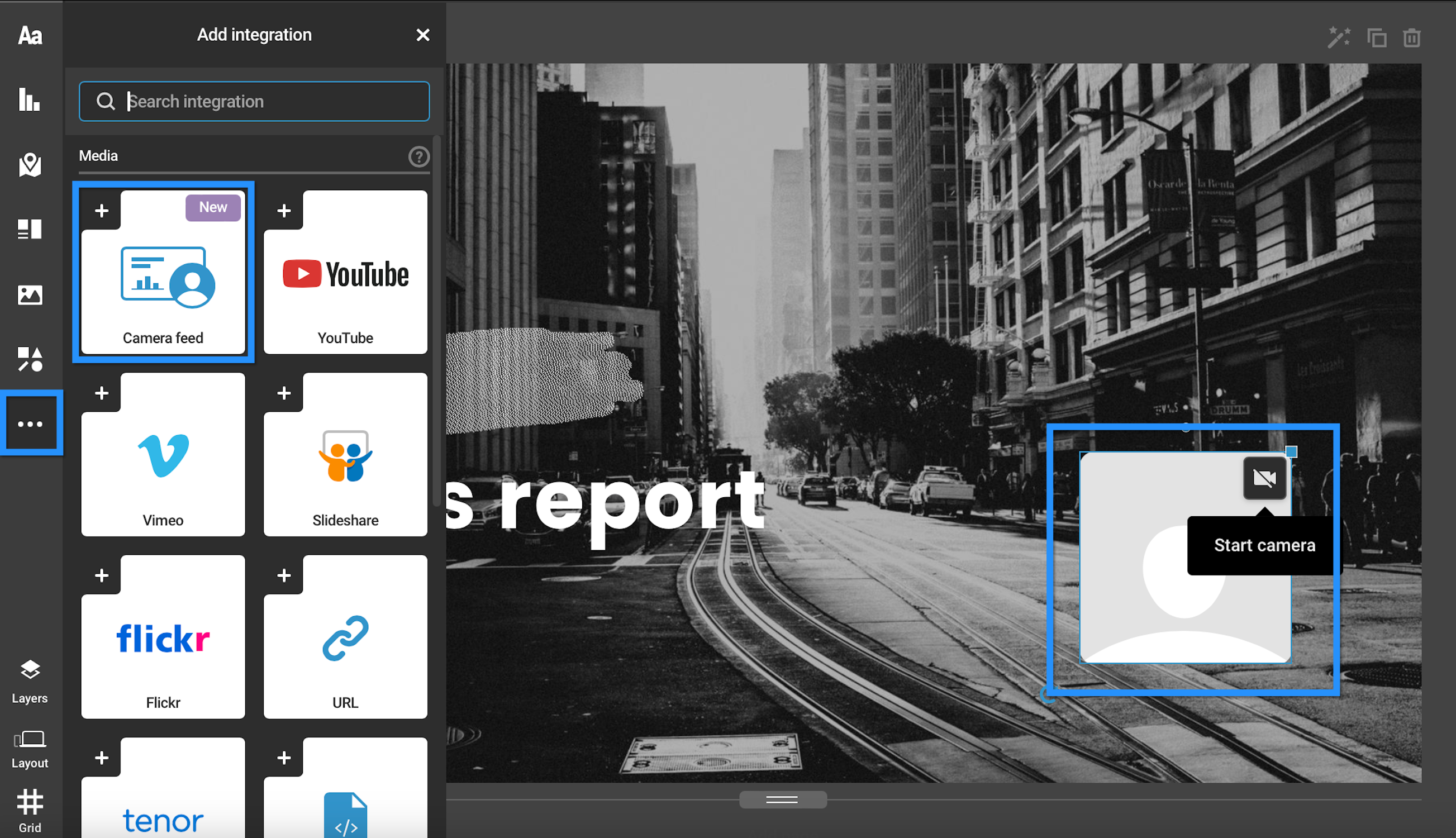Add the YouTube integration
This screenshot has width=1456, height=838.
click(345, 272)
